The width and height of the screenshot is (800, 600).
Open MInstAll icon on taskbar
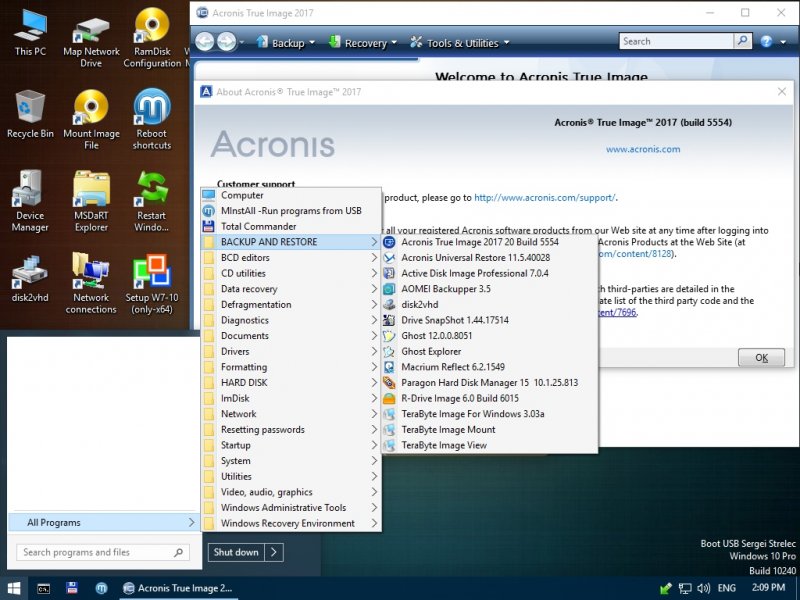(102, 588)
